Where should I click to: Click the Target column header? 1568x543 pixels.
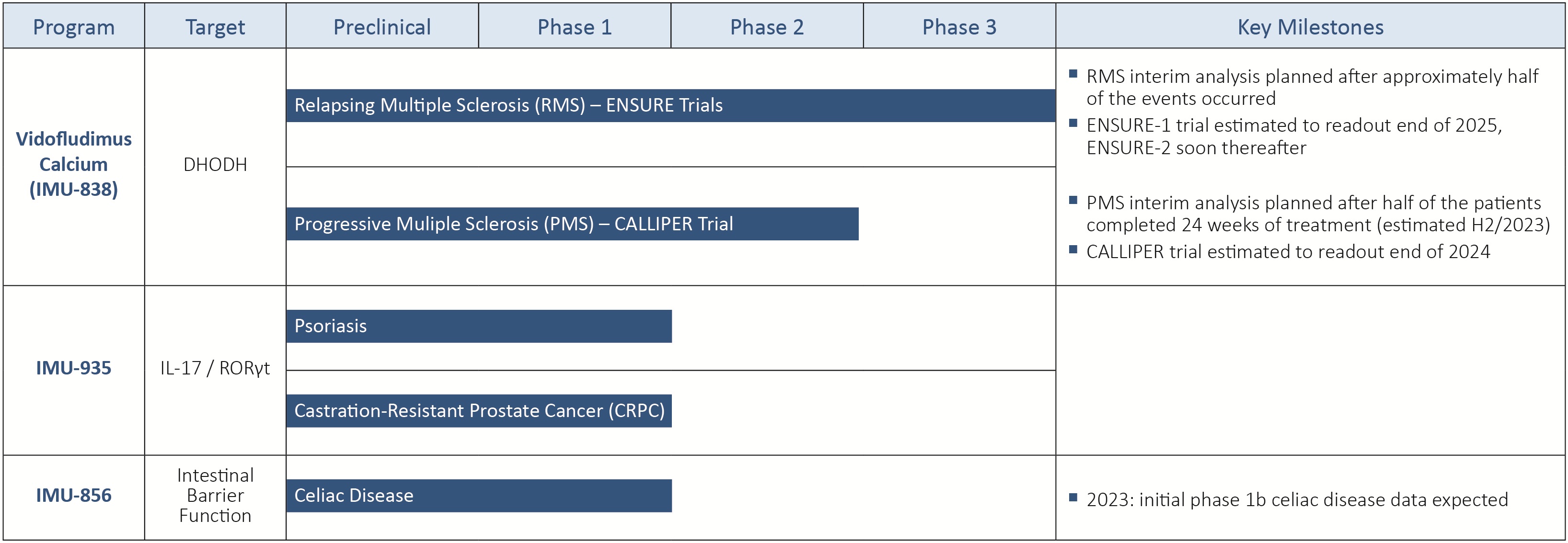pos(215,27)
